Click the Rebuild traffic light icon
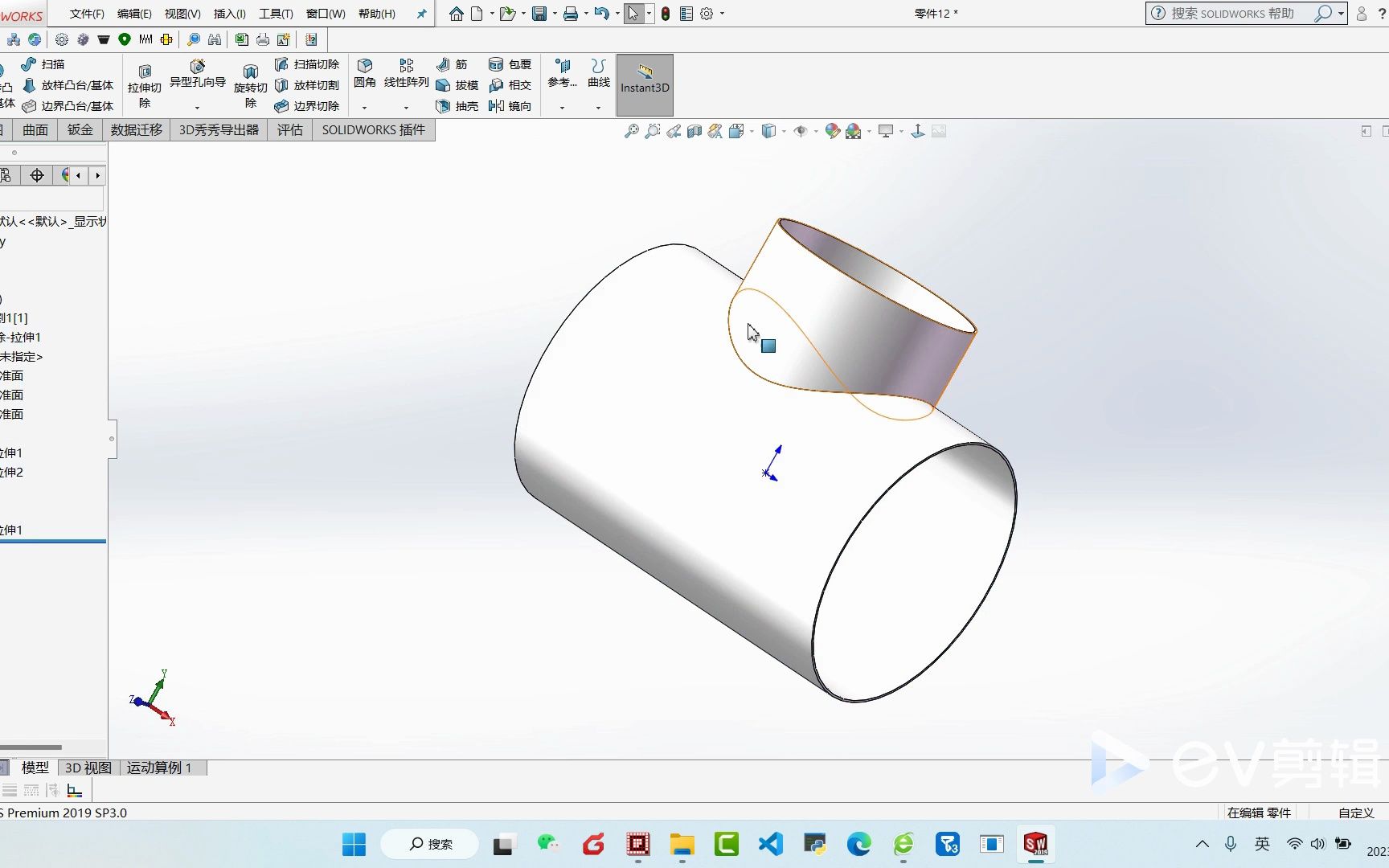This screenshot has width=1389, height=868. (666, 14)
